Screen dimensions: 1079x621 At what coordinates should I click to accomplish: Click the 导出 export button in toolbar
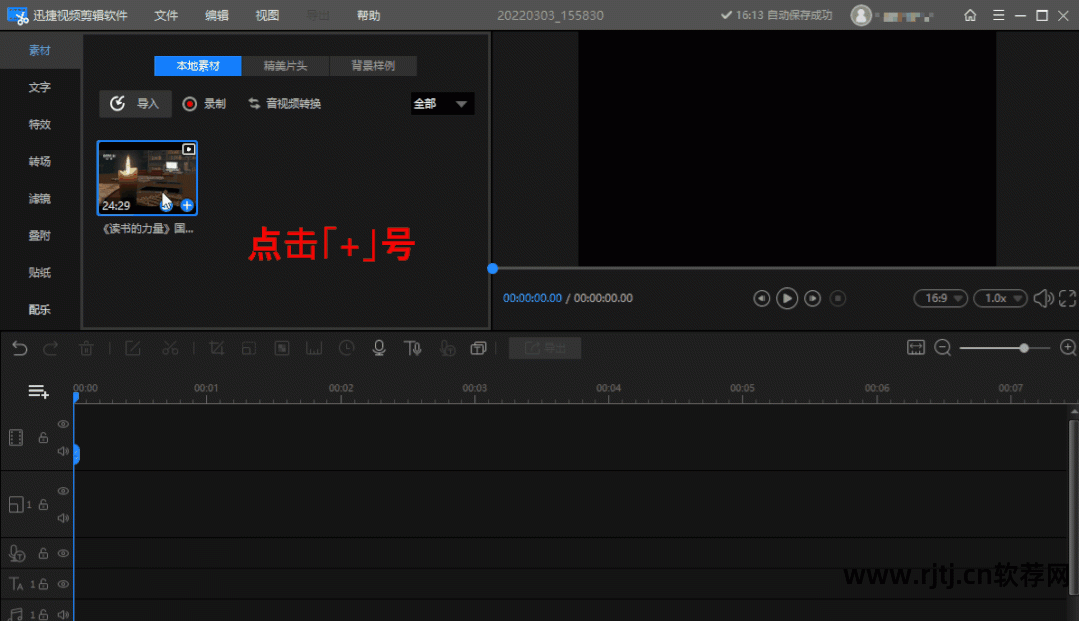point(545,348)
